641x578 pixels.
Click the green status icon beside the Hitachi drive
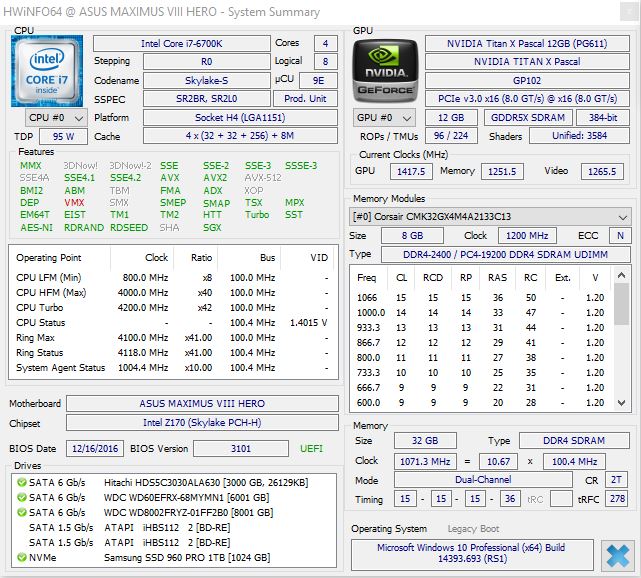click(x=20, y=482)
